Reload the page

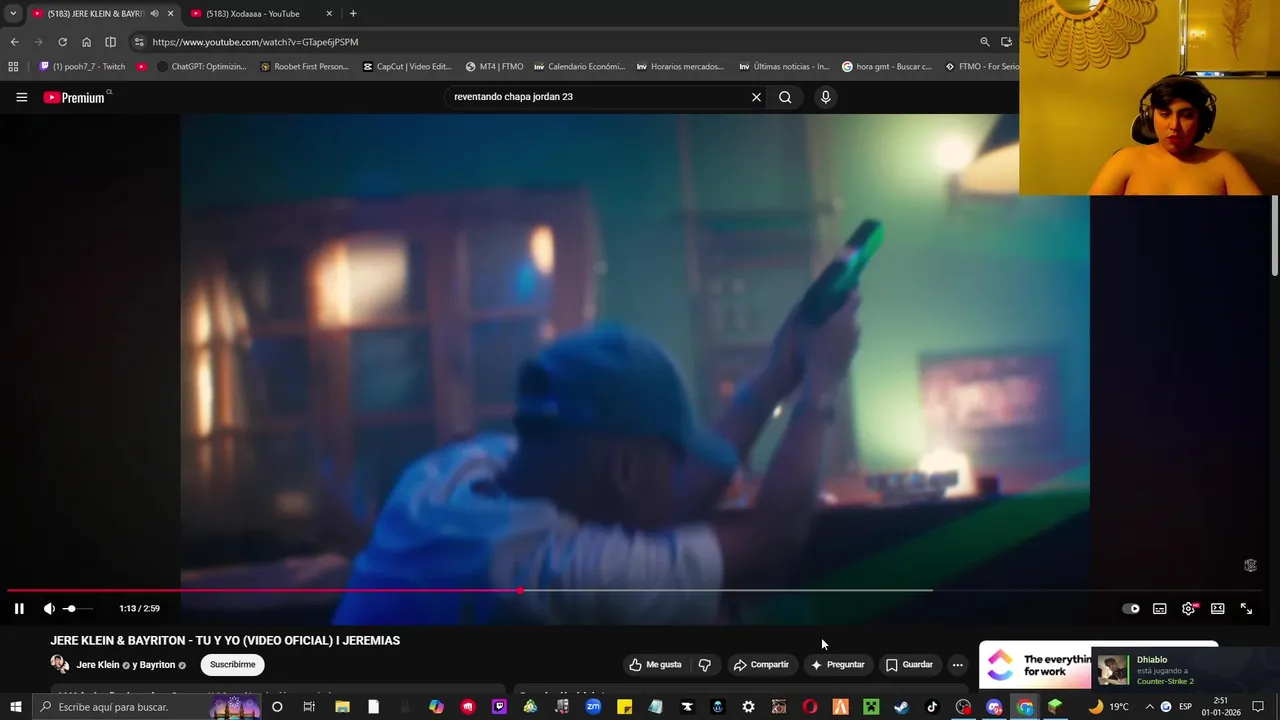(62, 42)
